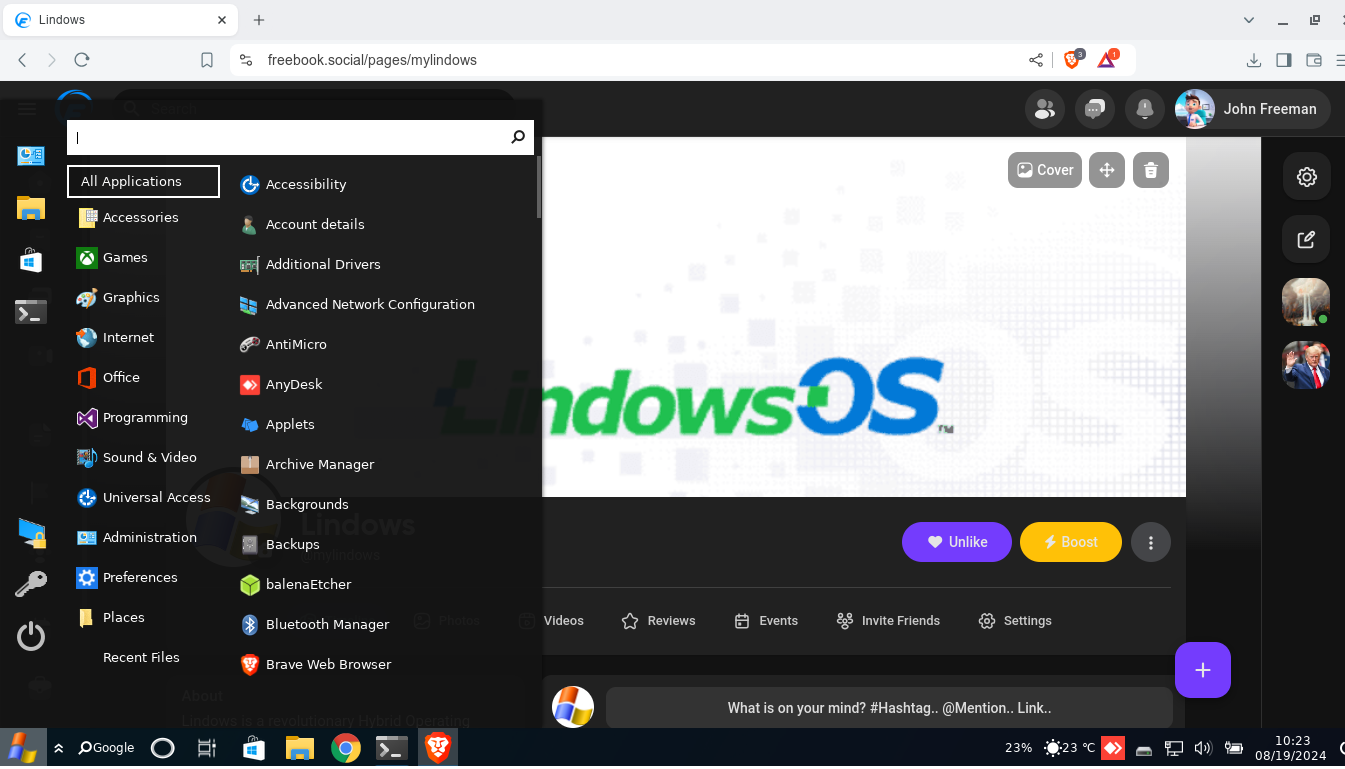Lock the screen from the menu sidebar

pos(31,532)
